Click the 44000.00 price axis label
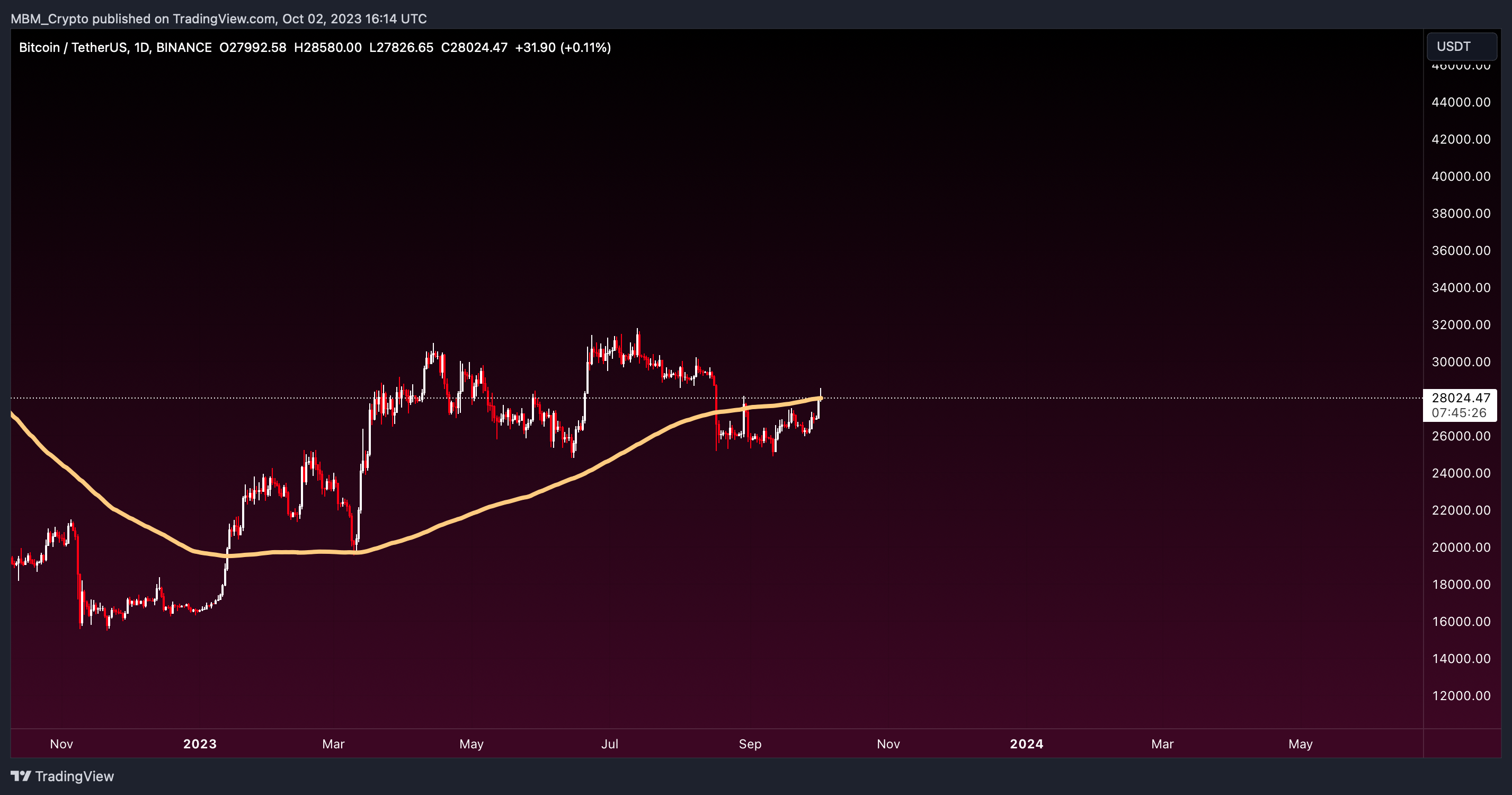Viewport: 1512px width, 795px height. (x=1461, y=102)
